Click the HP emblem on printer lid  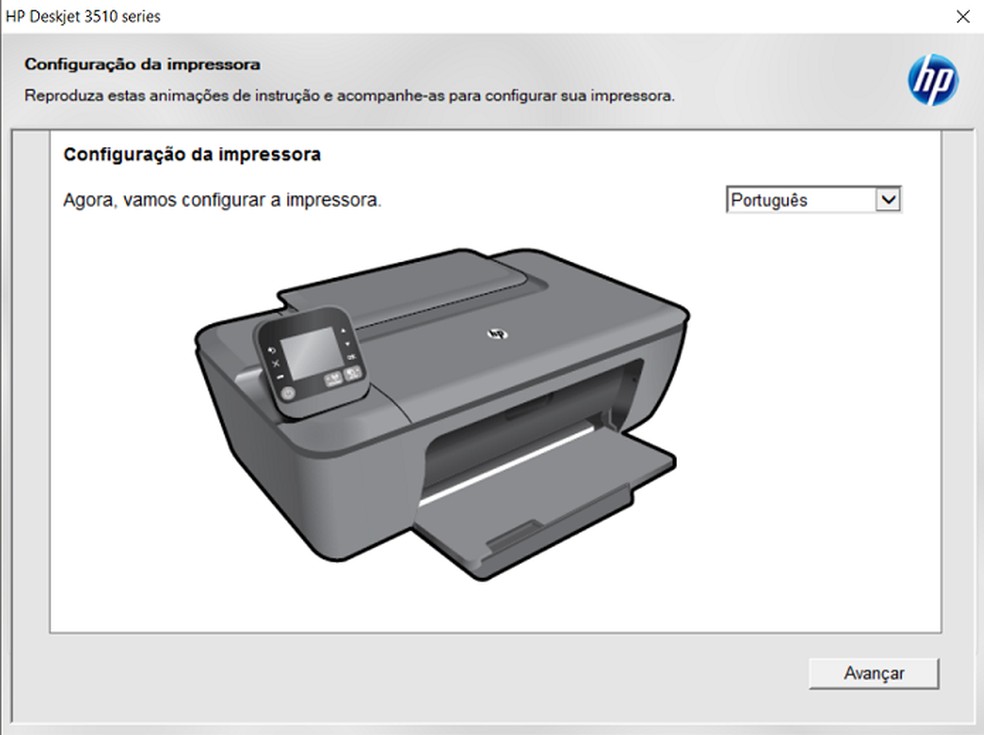click(x=493, y=333)
